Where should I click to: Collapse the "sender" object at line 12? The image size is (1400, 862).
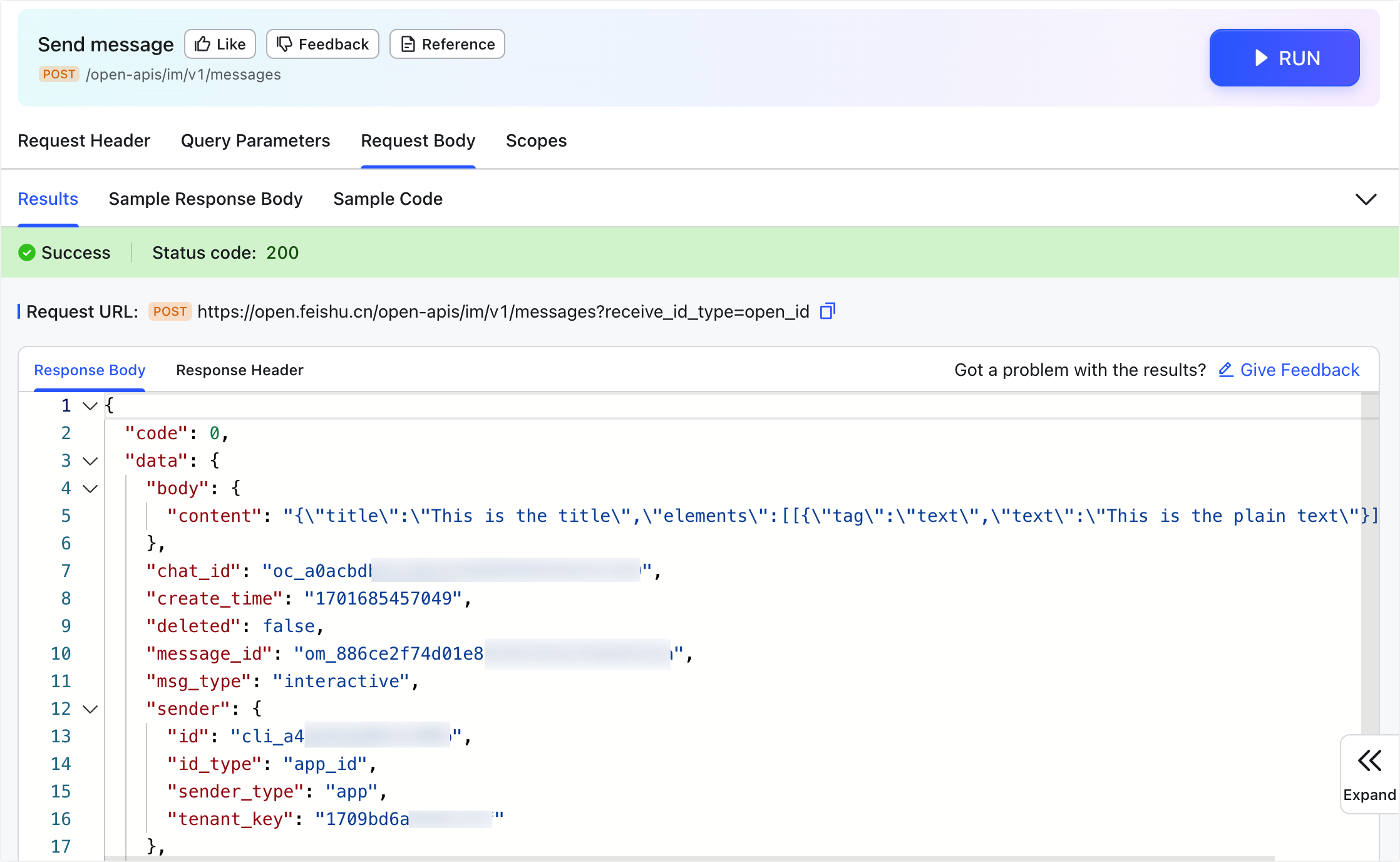(90, 709)
